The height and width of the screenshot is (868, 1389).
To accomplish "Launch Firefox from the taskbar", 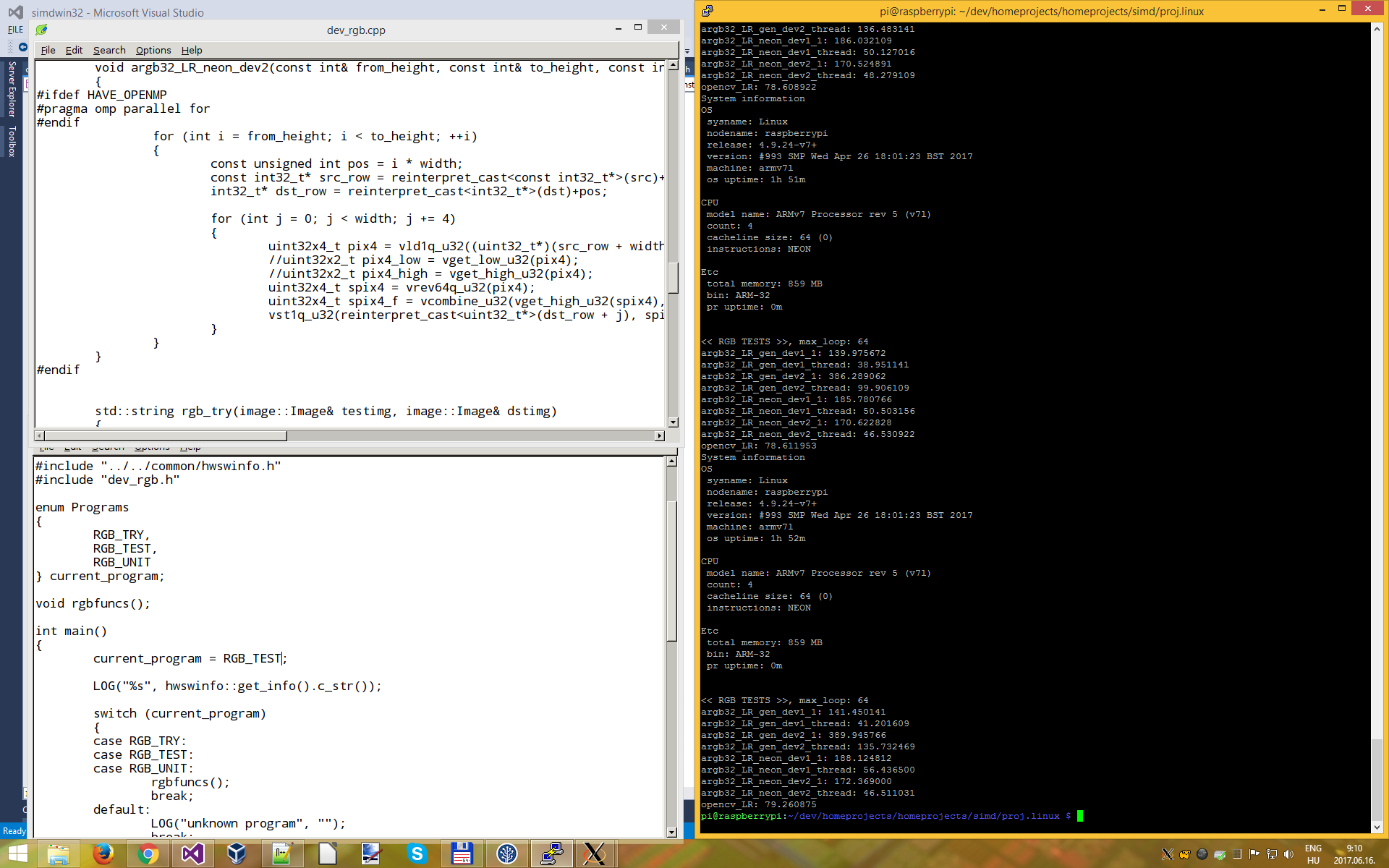I will (x=103, y=854).
